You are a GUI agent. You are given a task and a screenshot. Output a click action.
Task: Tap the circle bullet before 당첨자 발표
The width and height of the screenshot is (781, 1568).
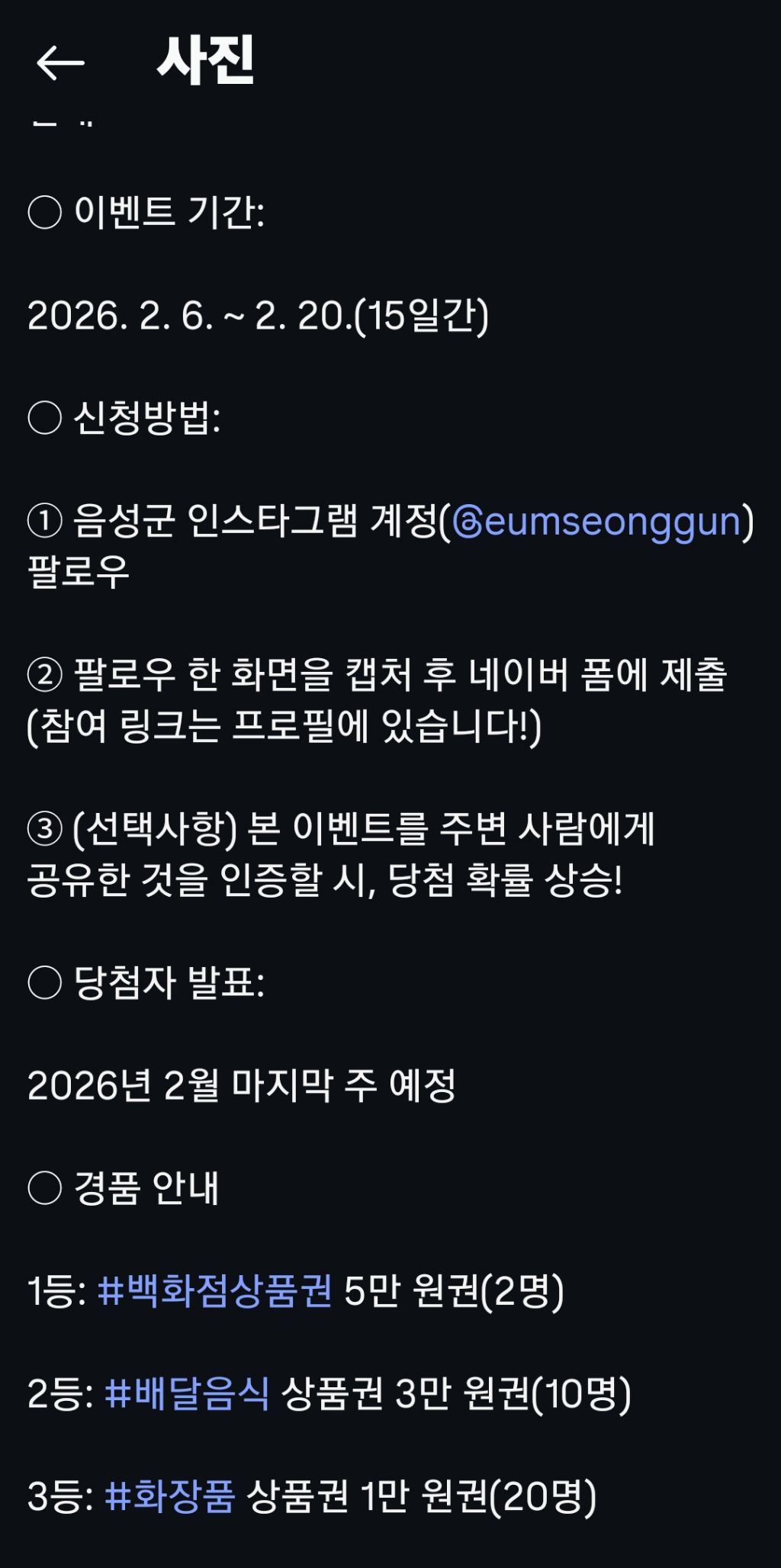pos(44,982)
